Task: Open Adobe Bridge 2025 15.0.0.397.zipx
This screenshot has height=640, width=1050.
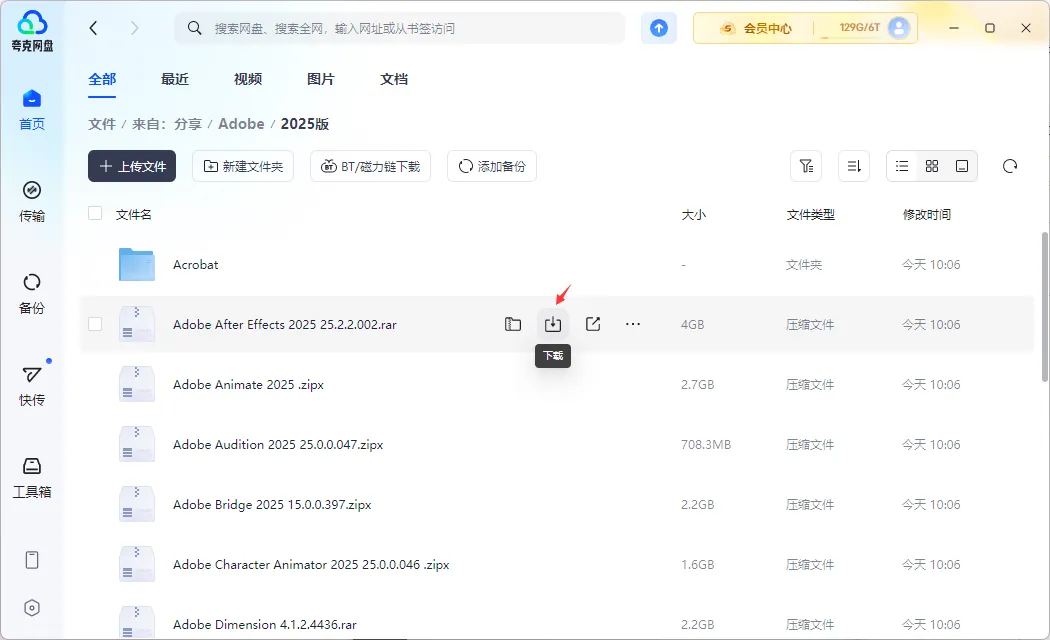Action: (x=272, y=504)
